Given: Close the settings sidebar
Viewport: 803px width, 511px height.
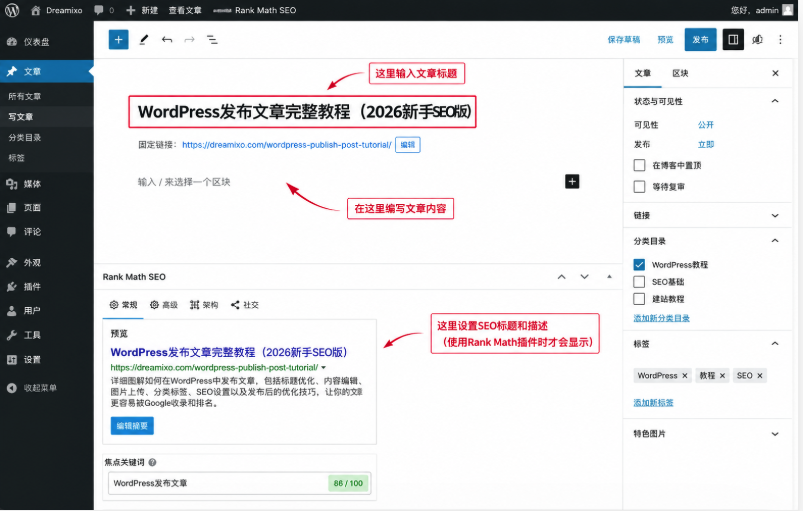Looking at the screenshot, I should [x=775, y=73].
